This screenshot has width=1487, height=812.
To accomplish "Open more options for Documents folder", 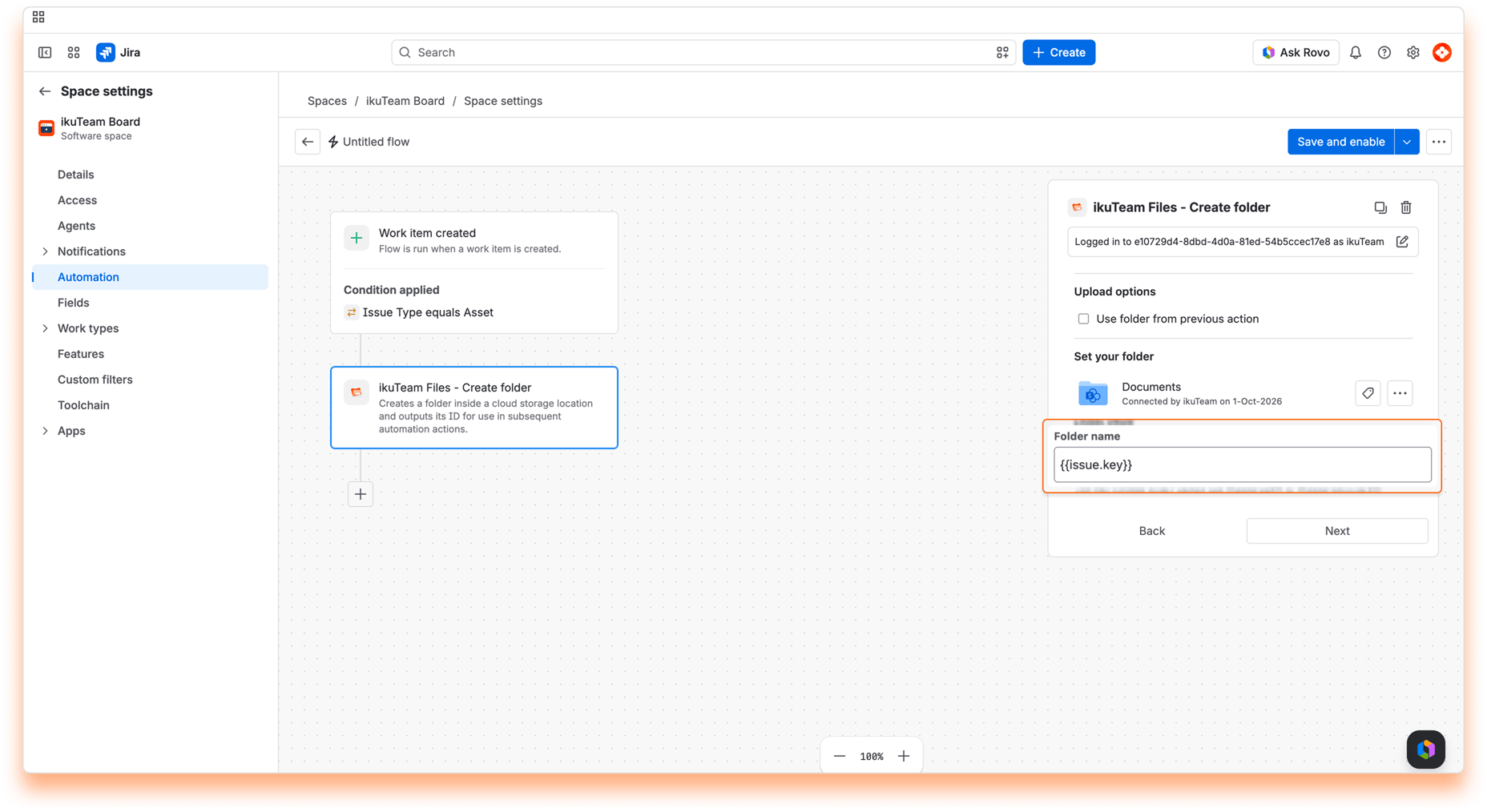I will point(1400,393).
